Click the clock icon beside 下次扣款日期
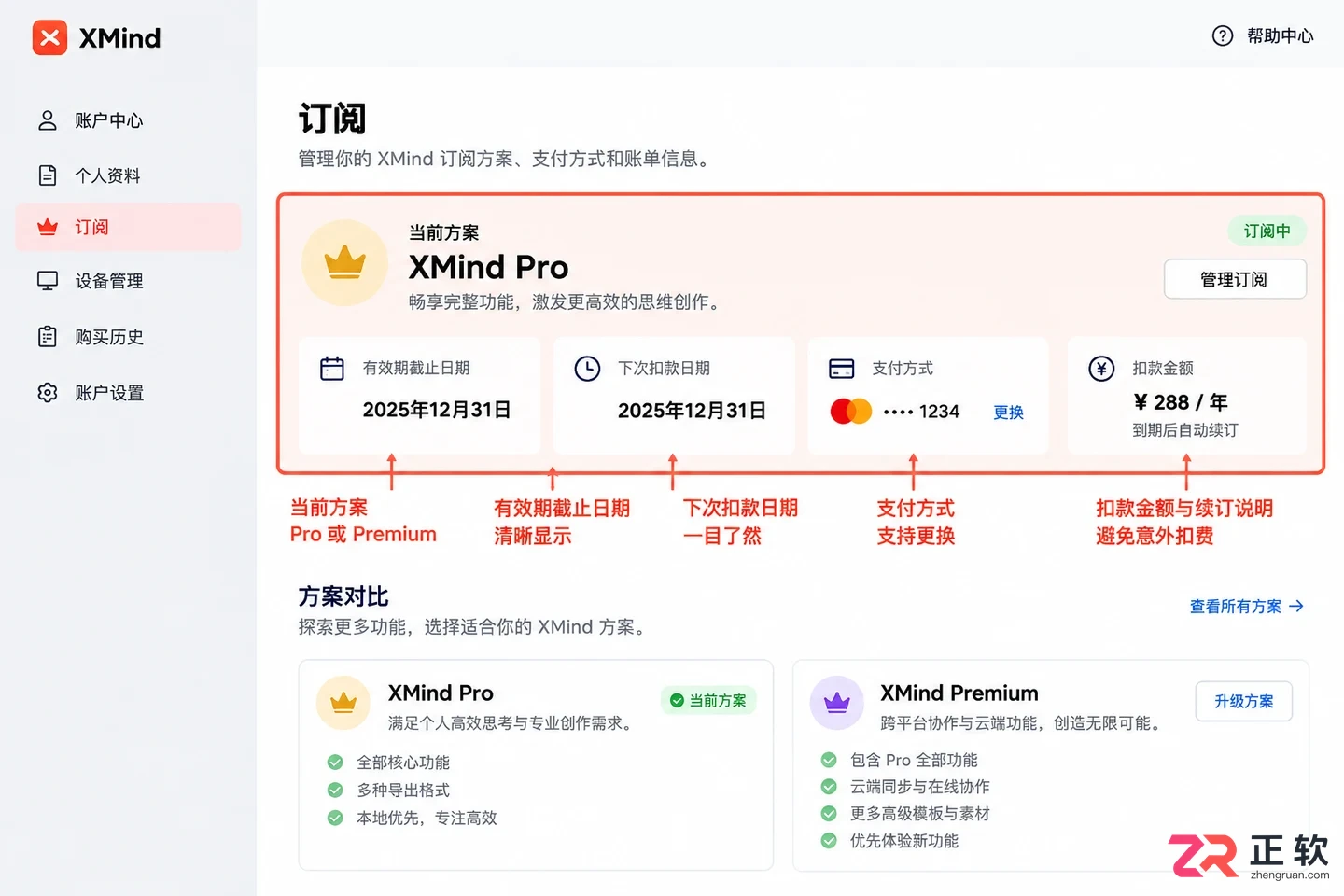 [x=587, y=369]
